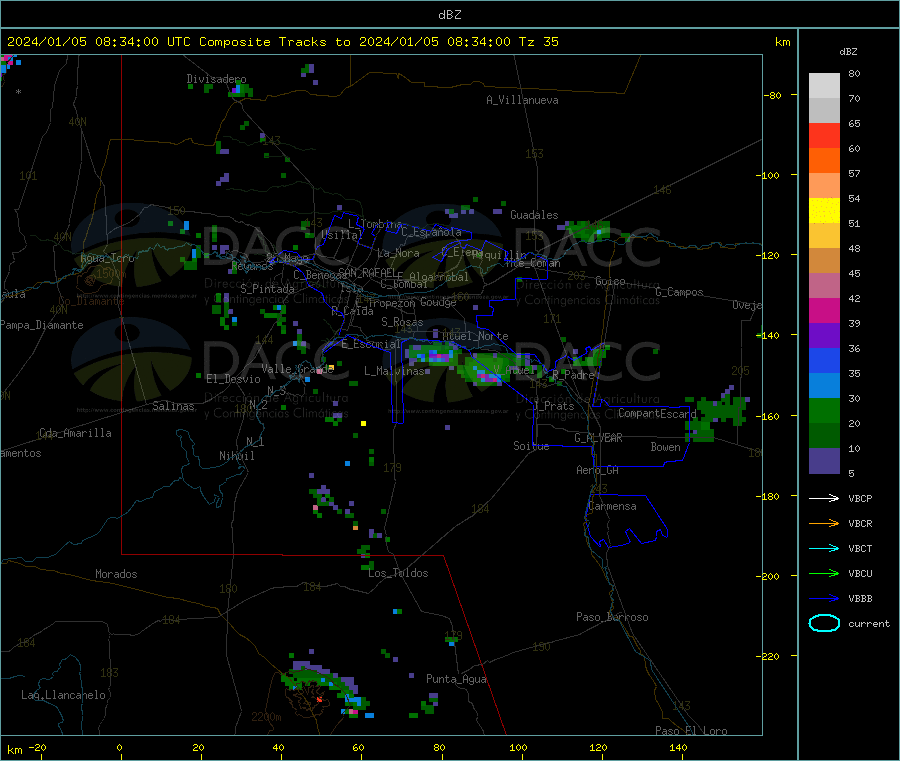The height and width of the screenshot is (761, 900).
Task: Click the 'A_Villanueva' map label
Action: 522,100
